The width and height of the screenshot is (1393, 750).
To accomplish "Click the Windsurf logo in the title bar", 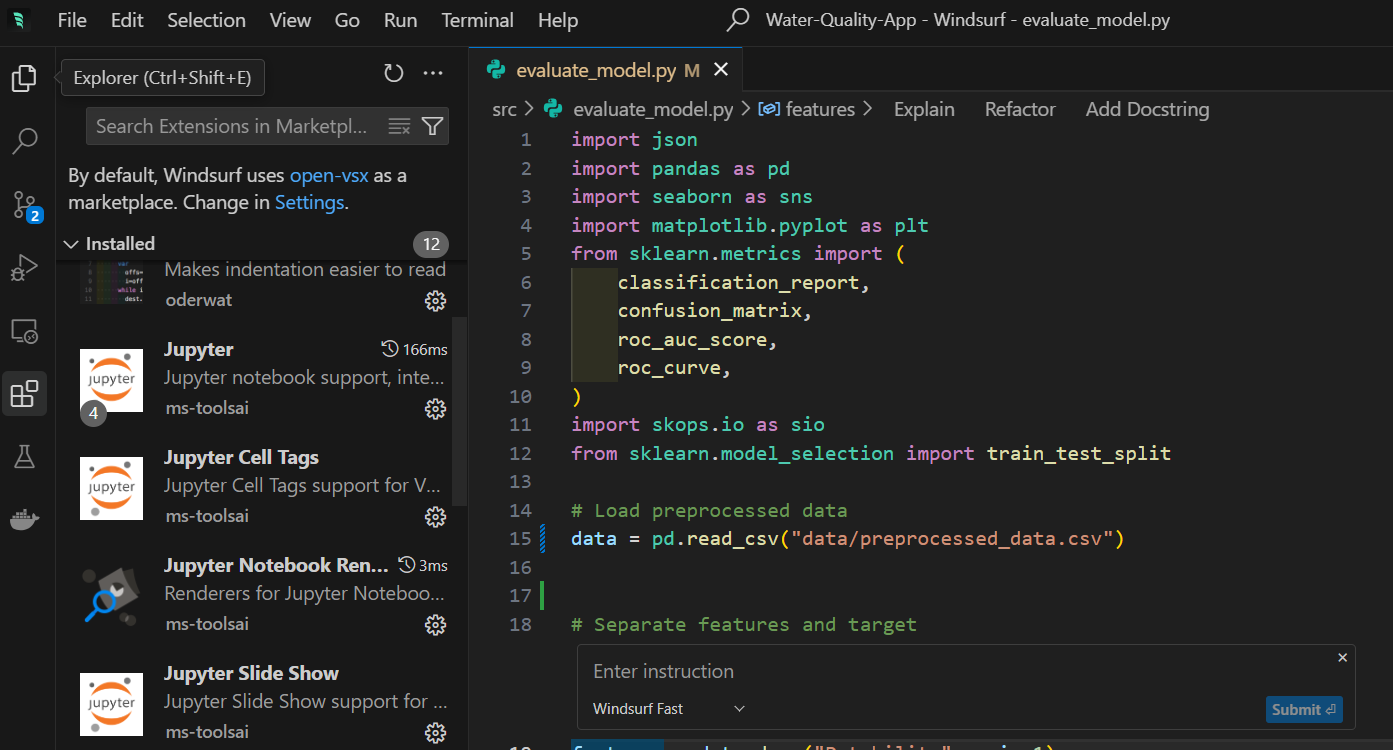I will (x=20, y=20).
